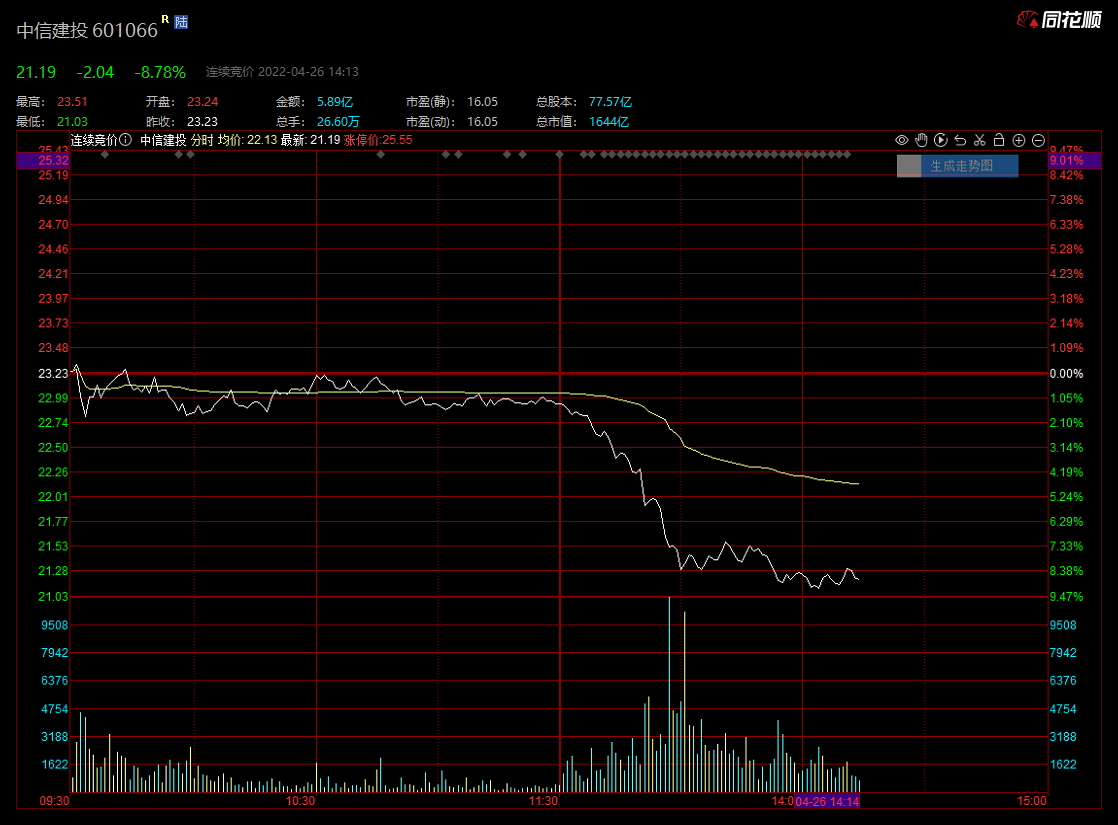Click the 涨停价:25.55 label
Screen dimensions: 1118x825
point(378,140)
